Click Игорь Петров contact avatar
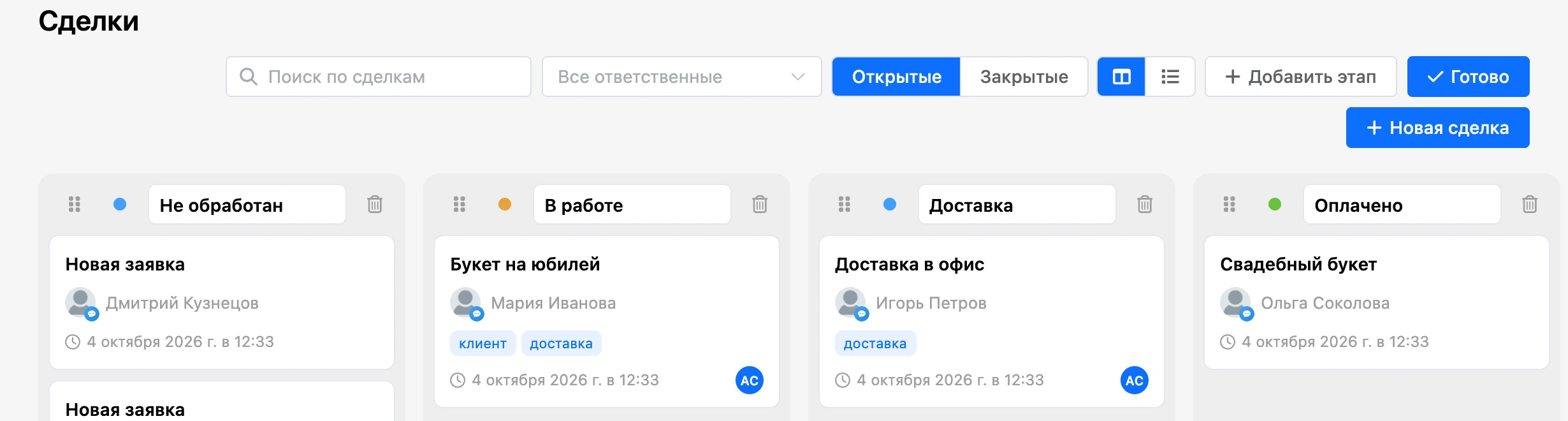 point(851,303)
